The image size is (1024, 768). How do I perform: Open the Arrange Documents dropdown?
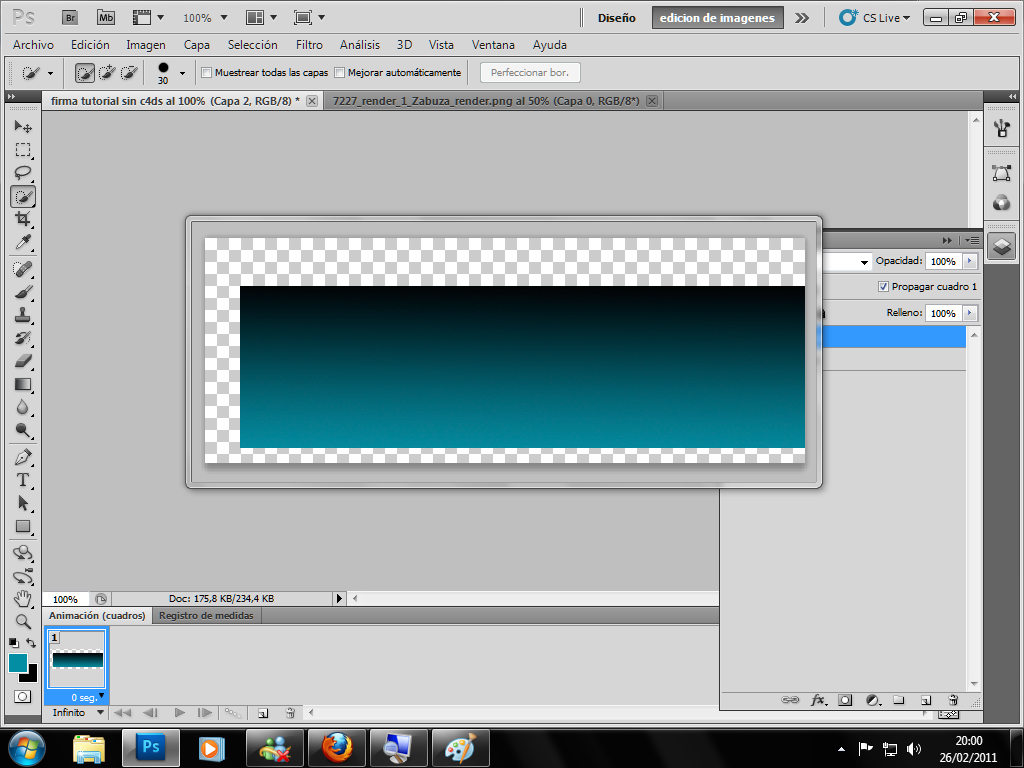[262, 18]
